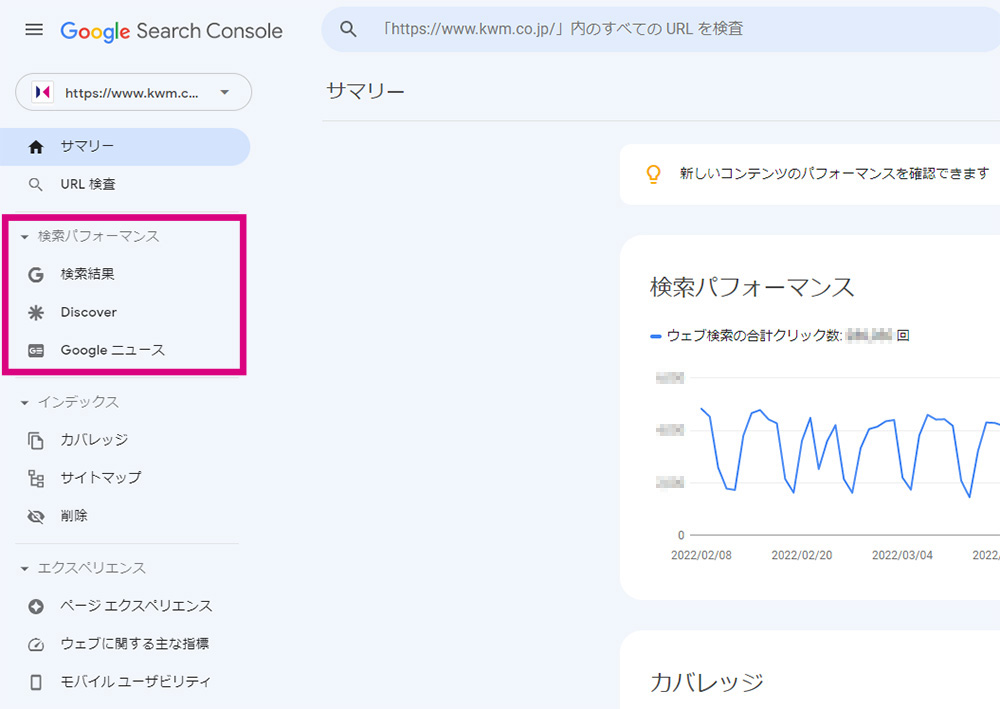Click the ウェブ検索の合計クリック数 legend label
Viewport: 1000px width, 709px height.
point(754,335)
